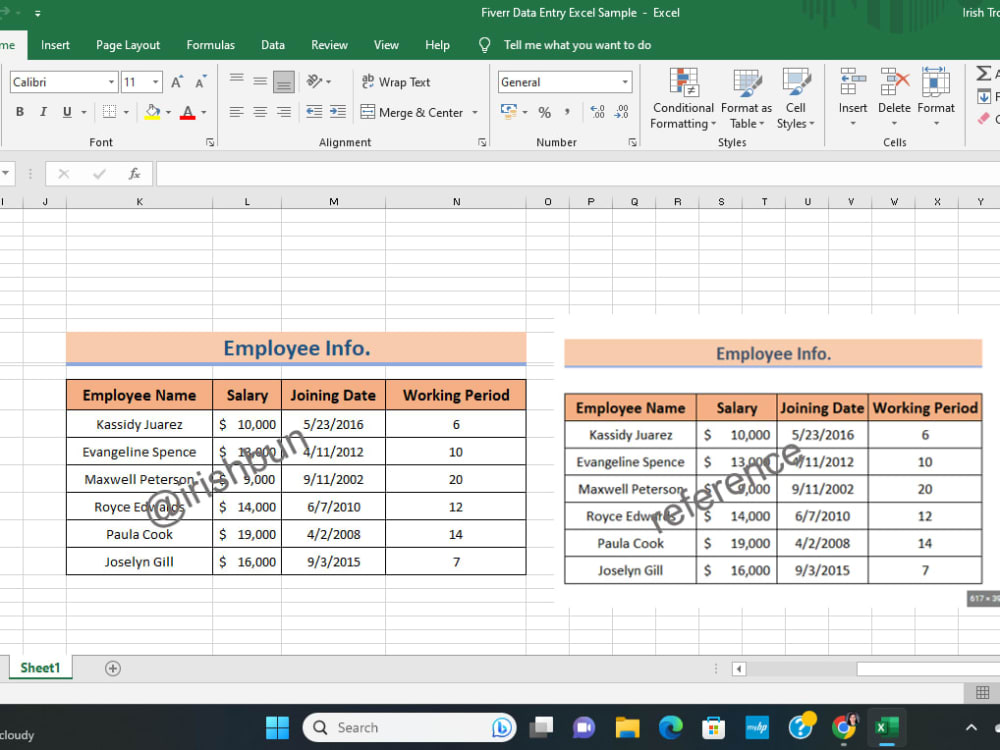Toggle Italic formatting
Viewport: 1000px width, 750px height.
43,112
